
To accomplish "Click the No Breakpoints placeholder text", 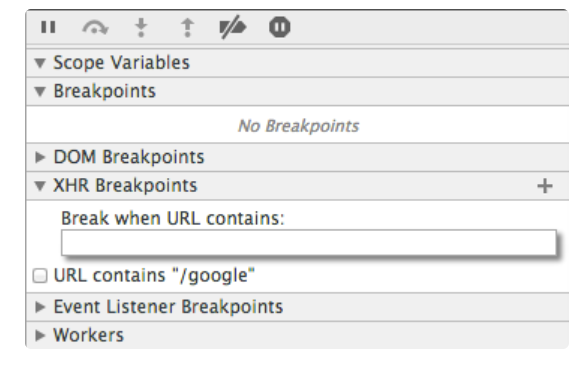I will point(299,126).
